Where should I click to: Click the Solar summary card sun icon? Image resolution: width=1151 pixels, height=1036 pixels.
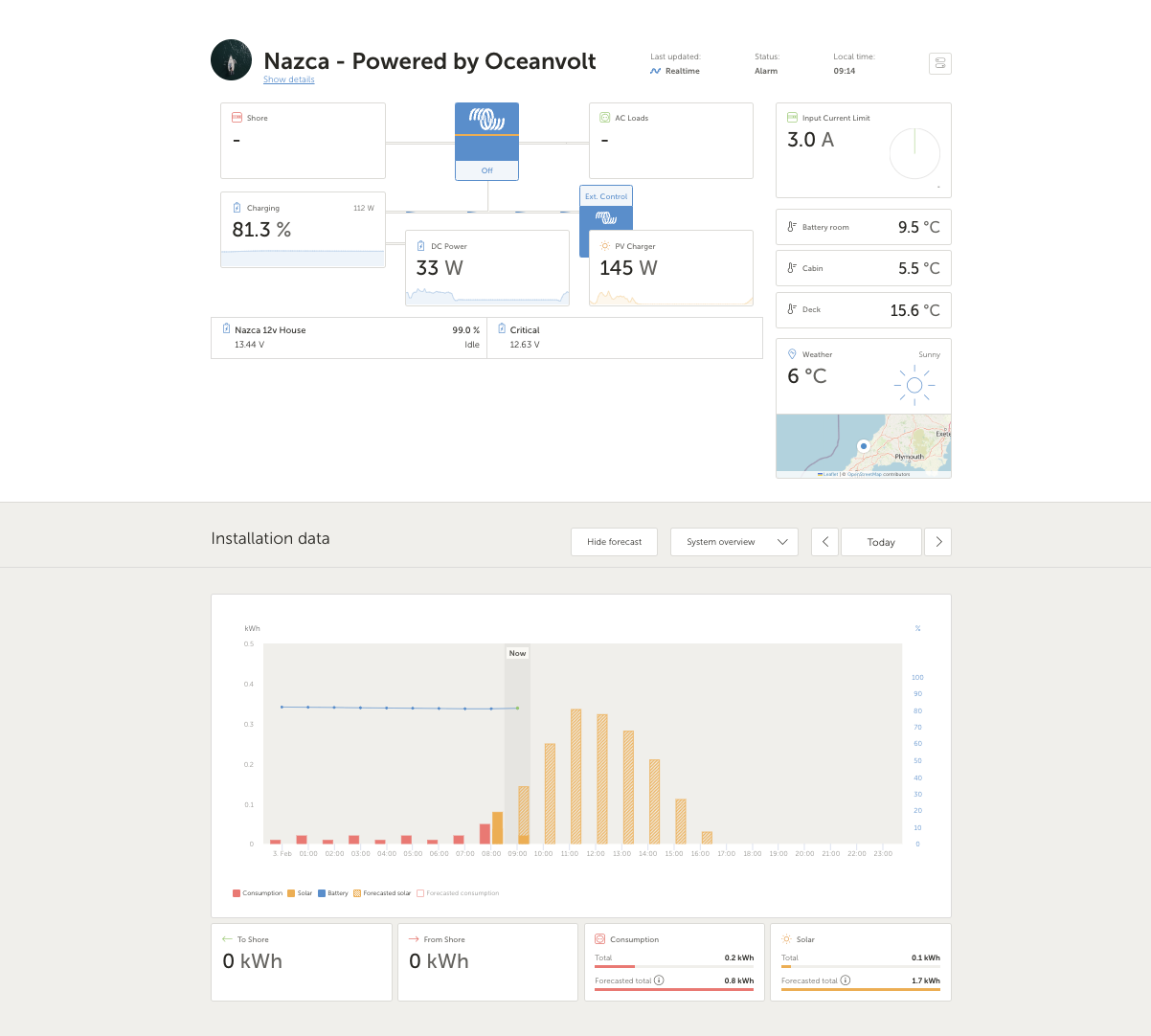pyautogui.click(x=787, y=939)
